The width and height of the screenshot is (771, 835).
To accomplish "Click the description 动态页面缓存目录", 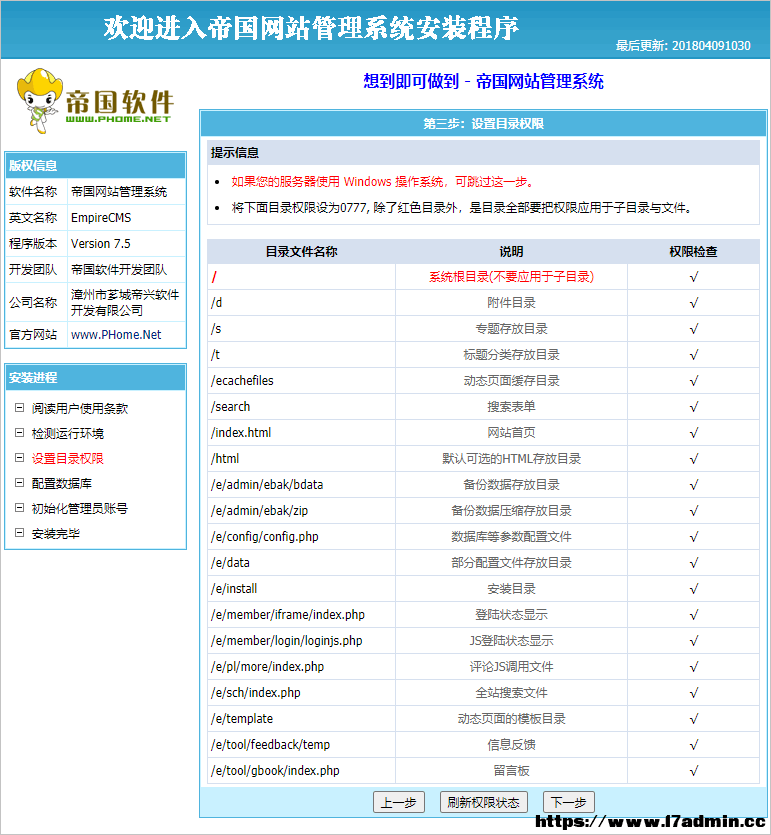I will point(511,381).
